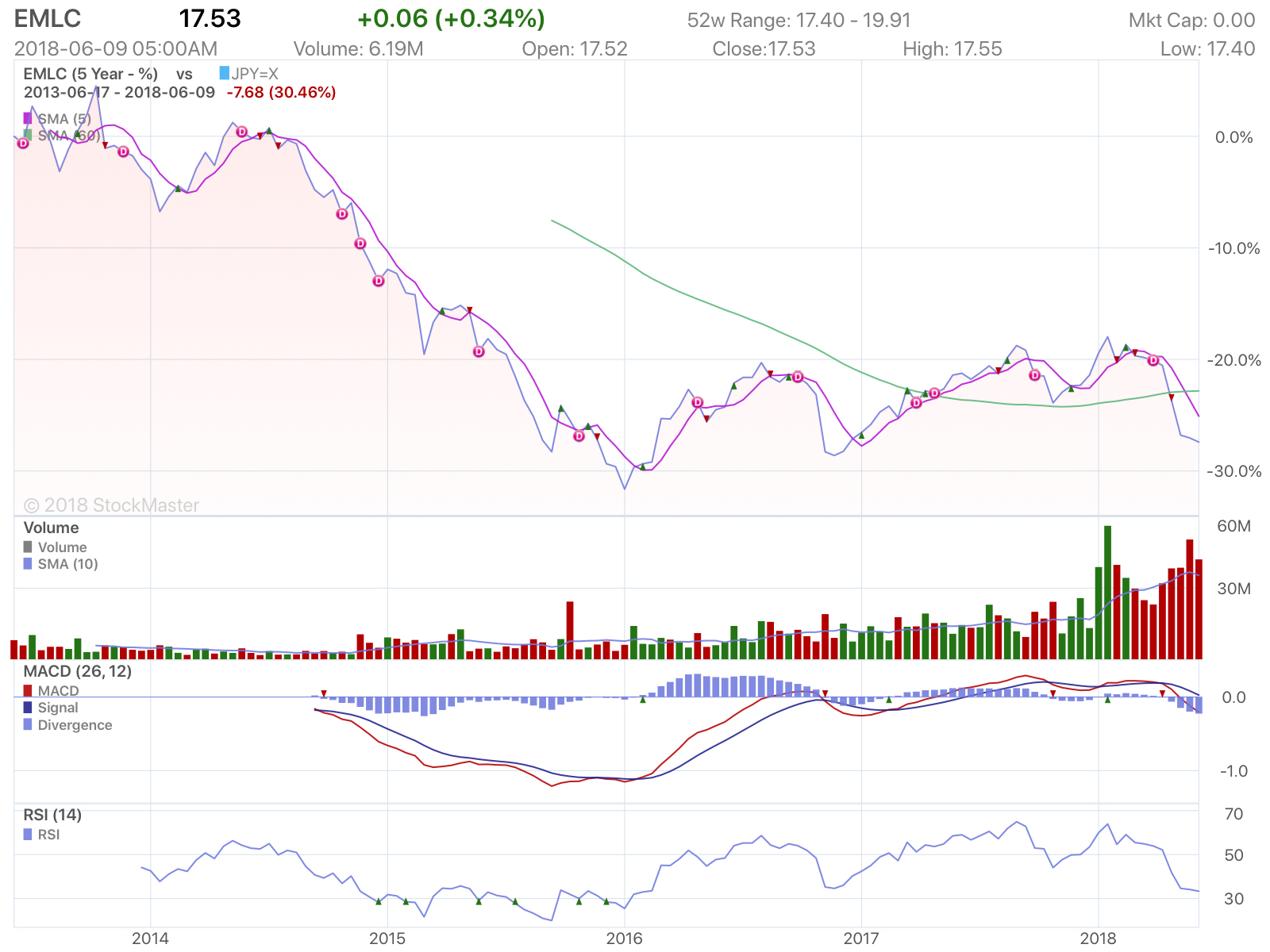Click the SMA (60) legend label
Image resolution: width=1270 pixels, height=952 pixels.
[69, 136]
